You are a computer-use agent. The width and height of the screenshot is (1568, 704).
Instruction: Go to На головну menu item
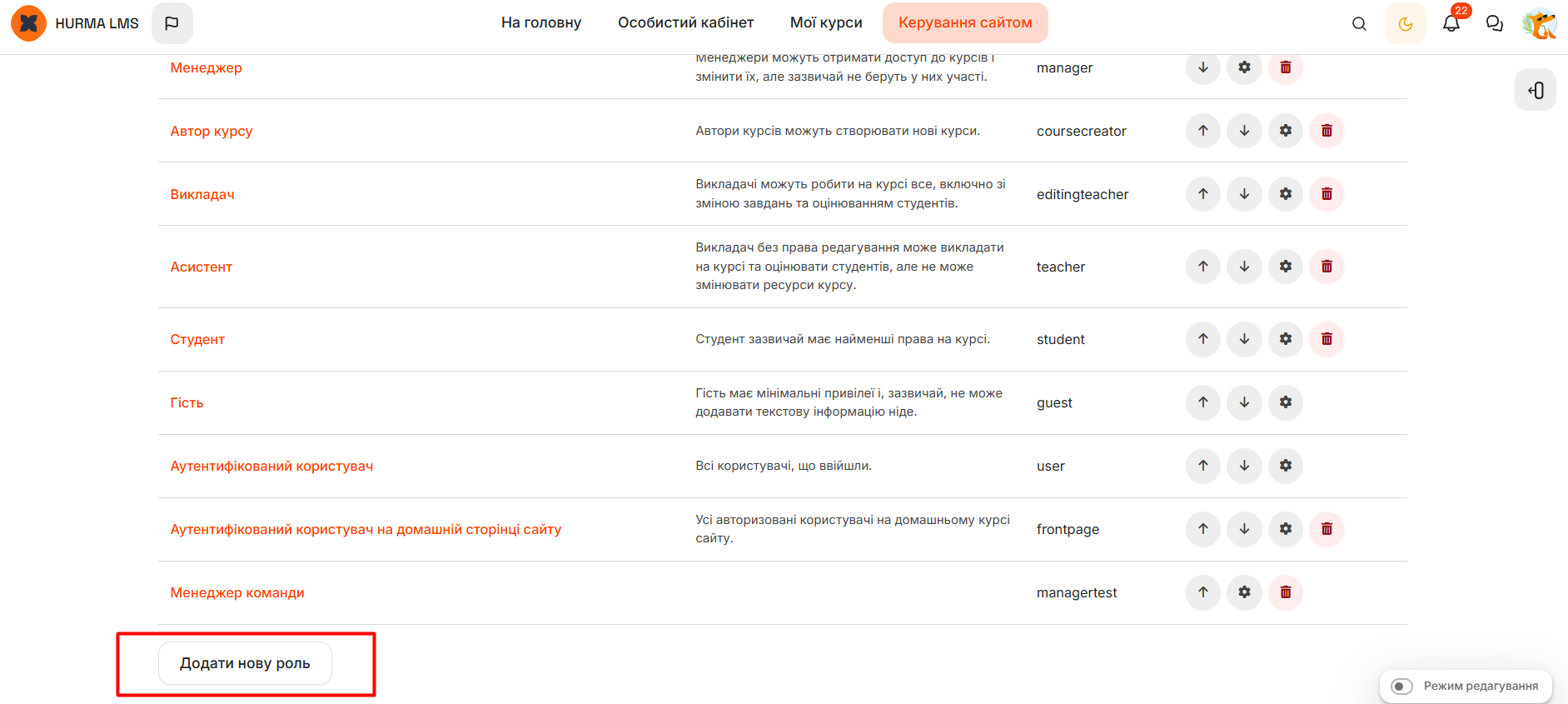click(541, 22)
